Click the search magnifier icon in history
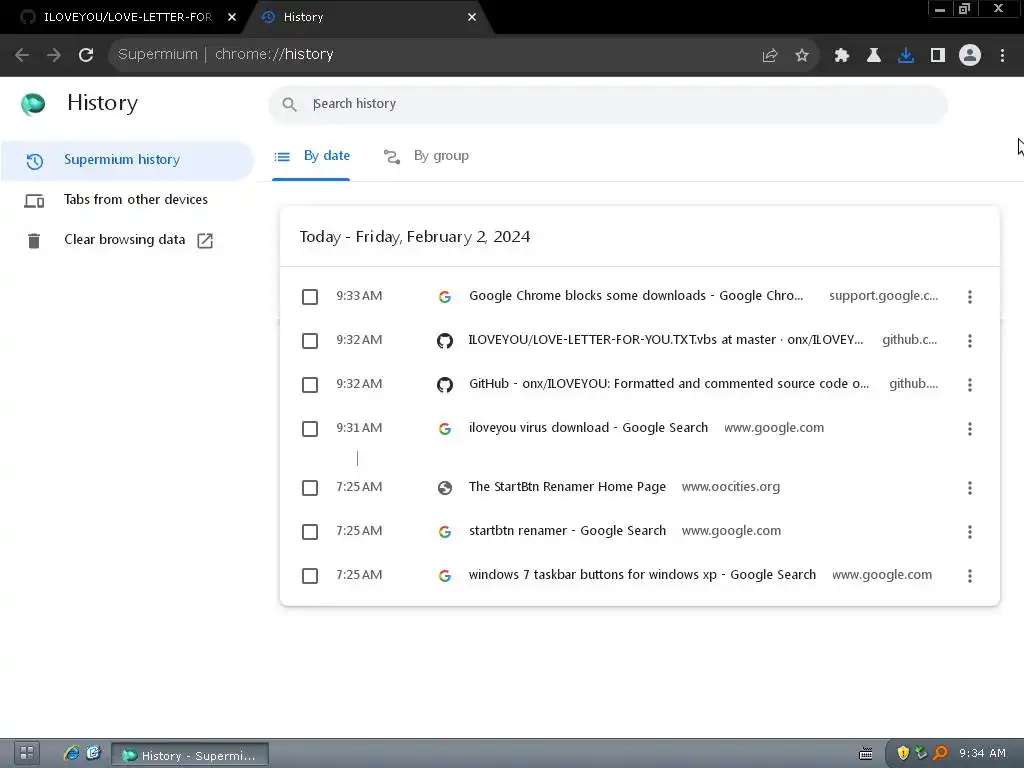The width and height of the screenshot is (1024, 768). (289, 104)
